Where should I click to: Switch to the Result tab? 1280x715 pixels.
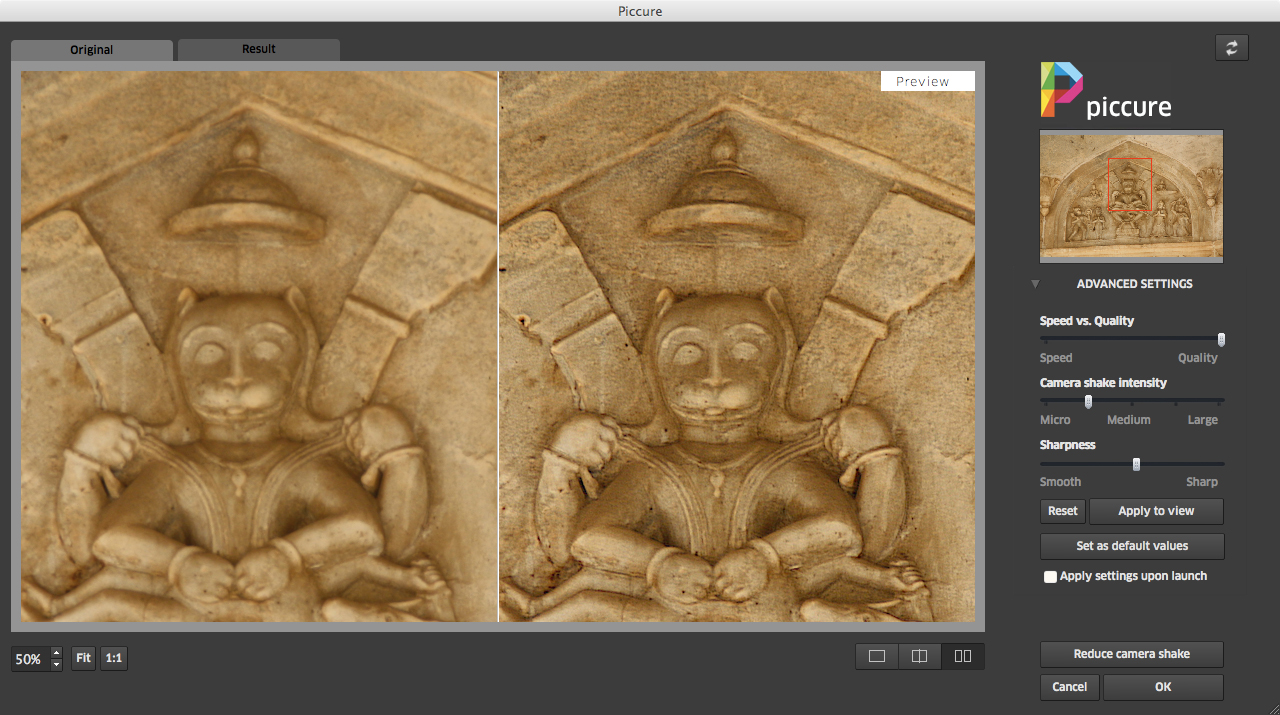pyautogui.click(x=258, y=49)
